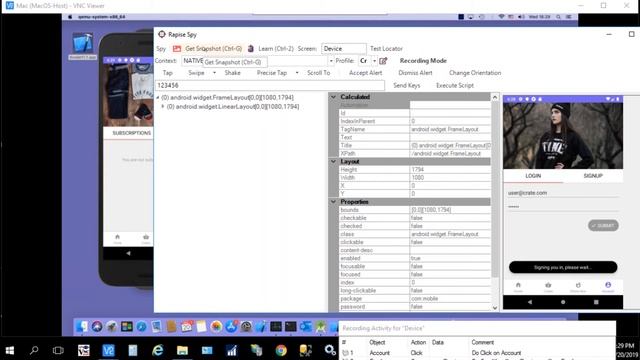Click the Apple menu in the Mac menu bar

click(70, 17)
